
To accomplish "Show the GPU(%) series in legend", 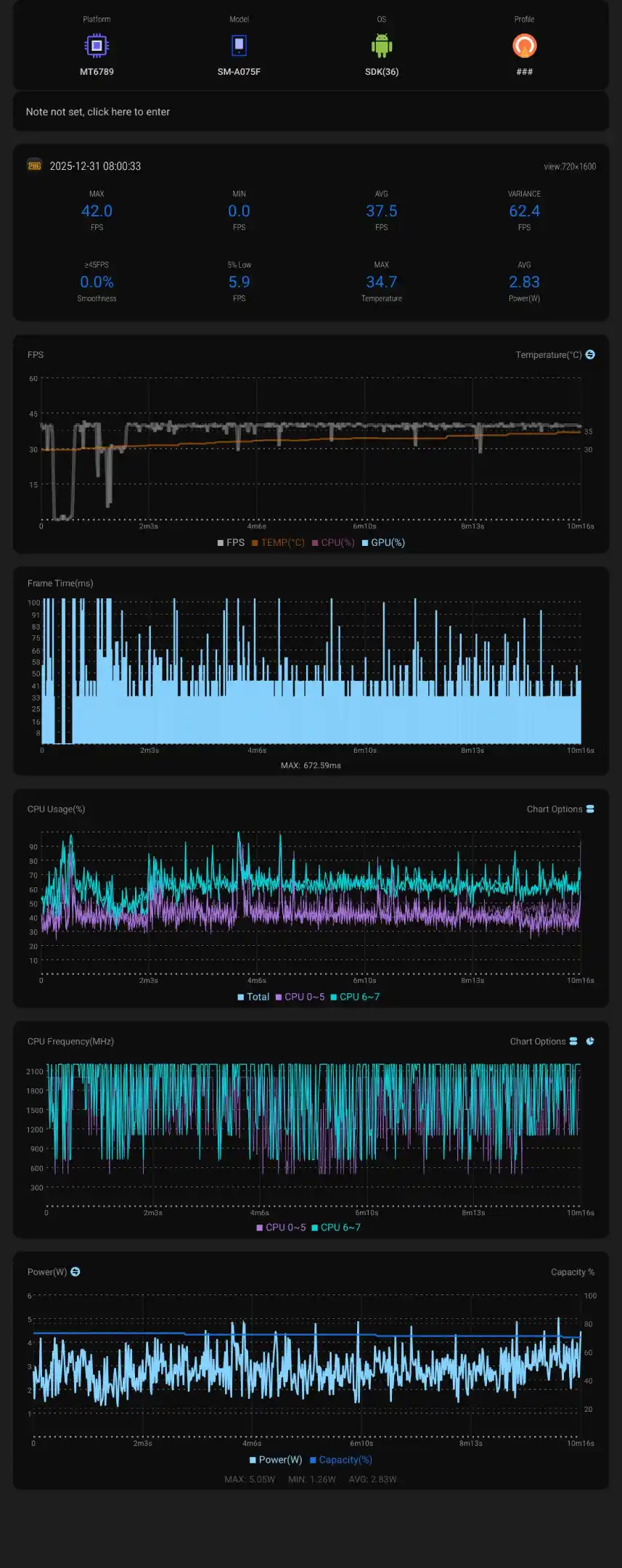I will 383,542.
